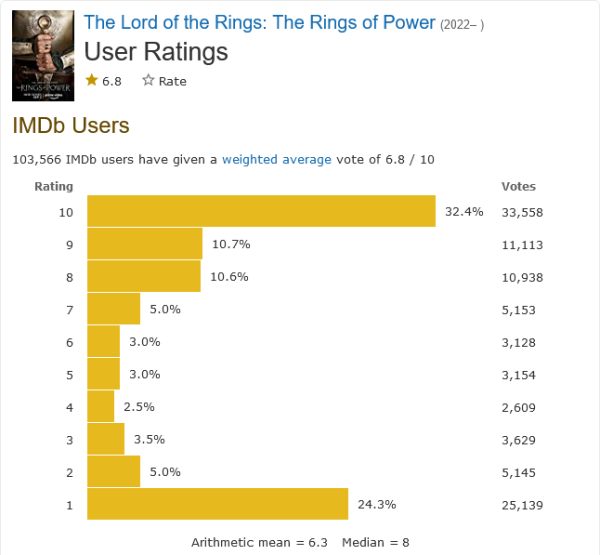The image size is (600, 555).
Task: Click the rating 4 bar
Action: 101,406
